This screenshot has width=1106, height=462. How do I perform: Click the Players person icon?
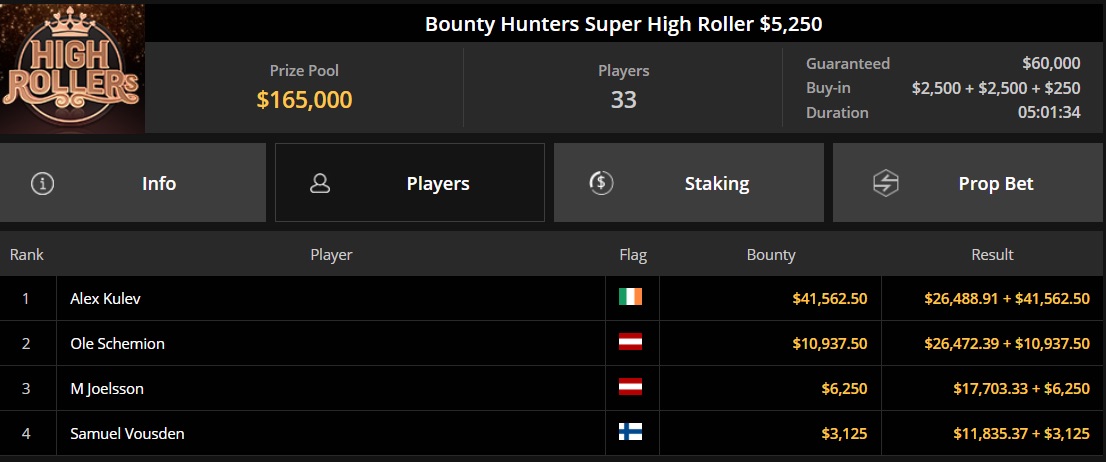coord(320,183)
